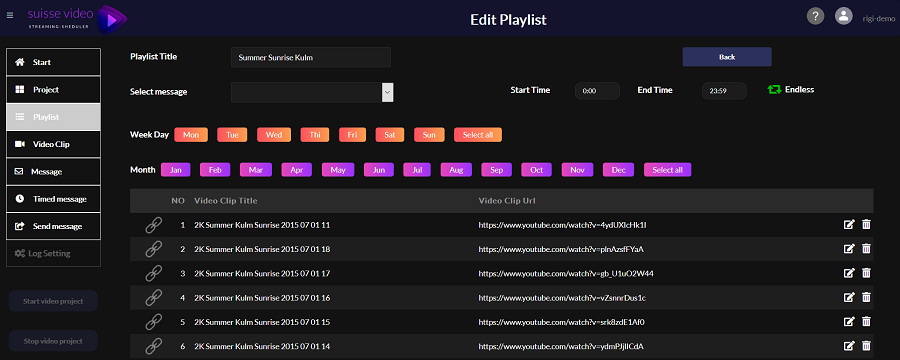Viewport: 900px width, 360px height.
Task: Toggle Mar month
Action: pos(256,170)
